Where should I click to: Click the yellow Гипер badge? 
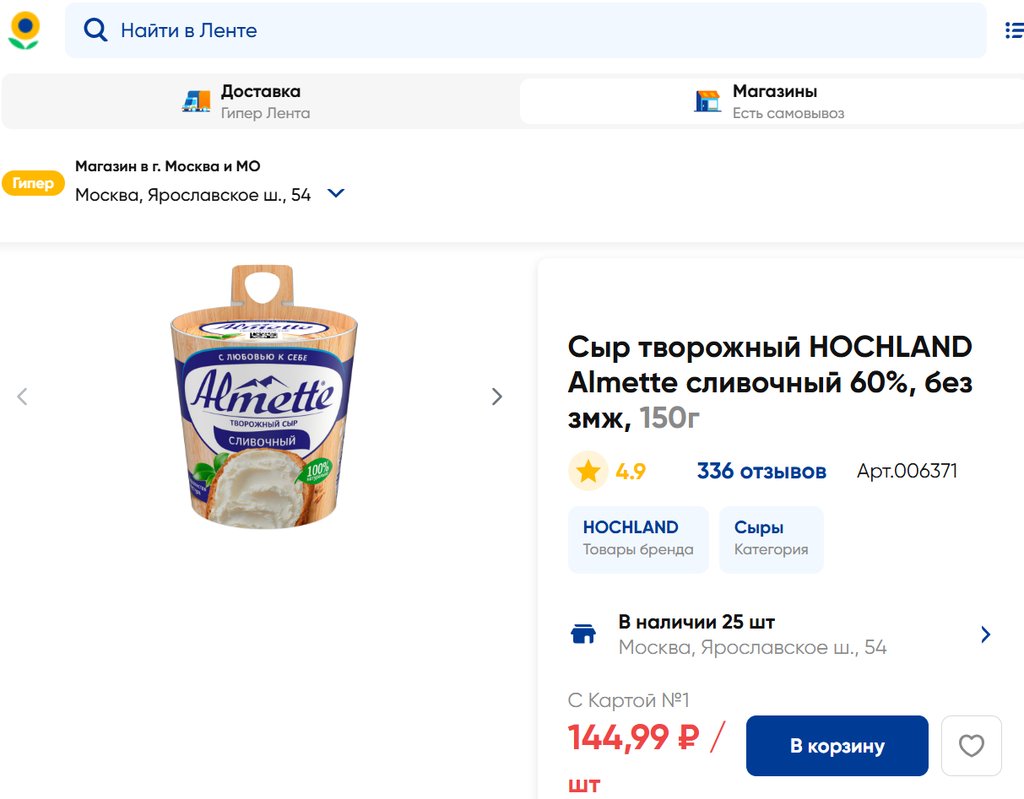pyautogui.click(x=33, y=183)
